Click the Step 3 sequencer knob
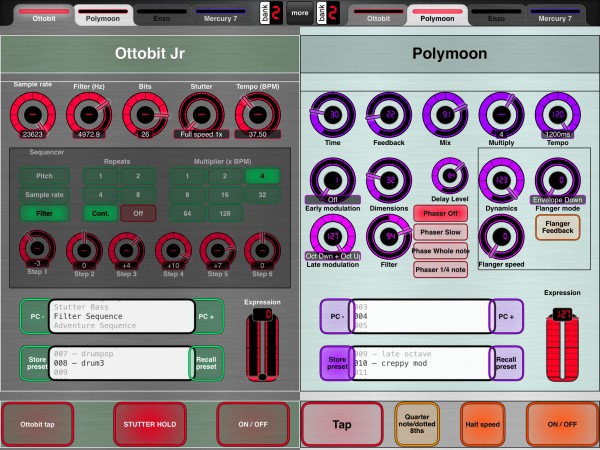 point(126,251)
